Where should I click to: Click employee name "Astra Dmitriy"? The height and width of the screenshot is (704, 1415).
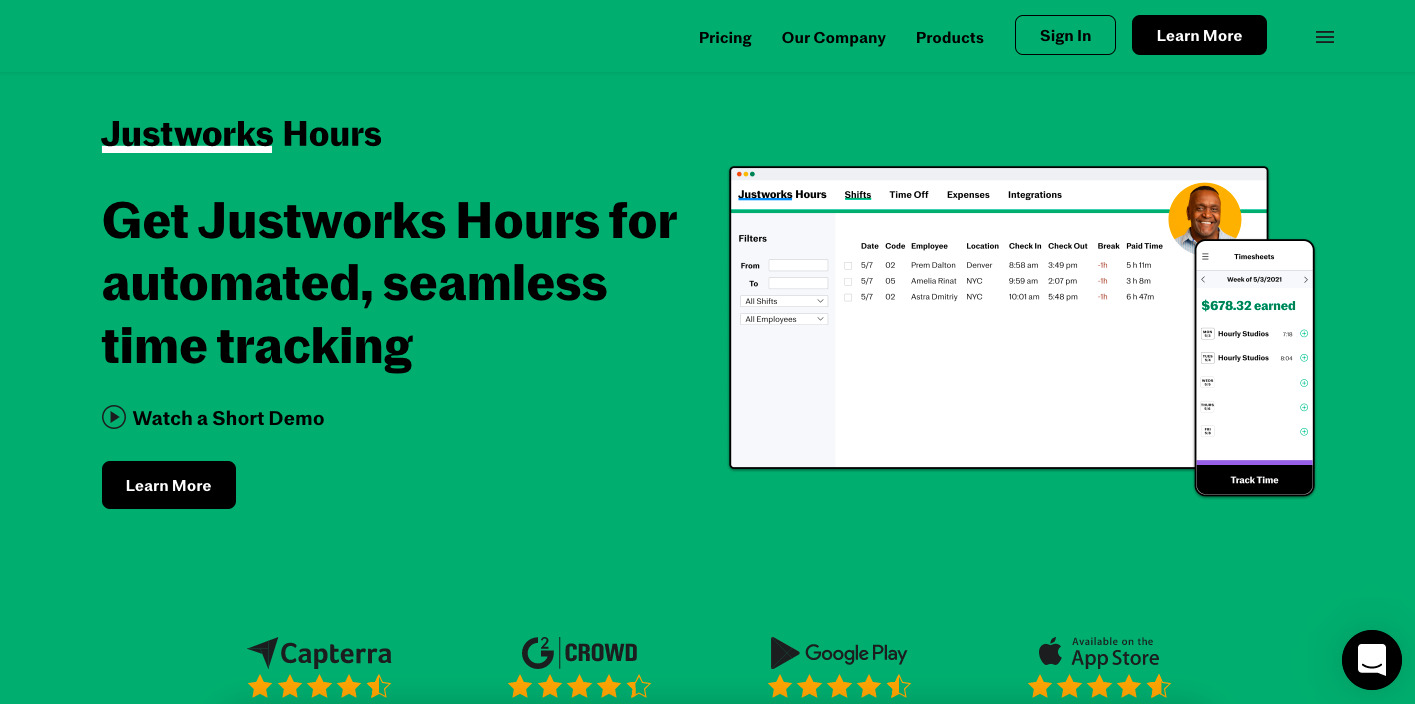pos(934,298)
